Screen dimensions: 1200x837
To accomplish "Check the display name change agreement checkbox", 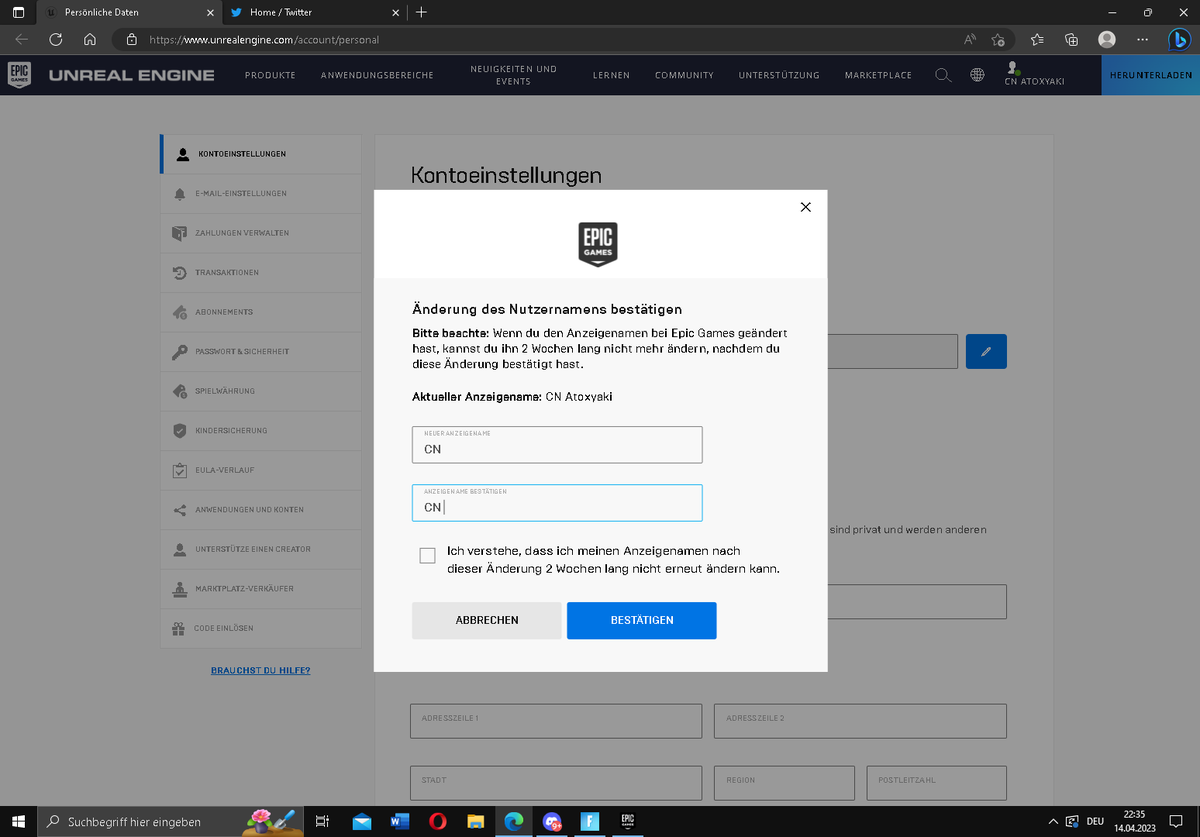I will coord(428,556).
